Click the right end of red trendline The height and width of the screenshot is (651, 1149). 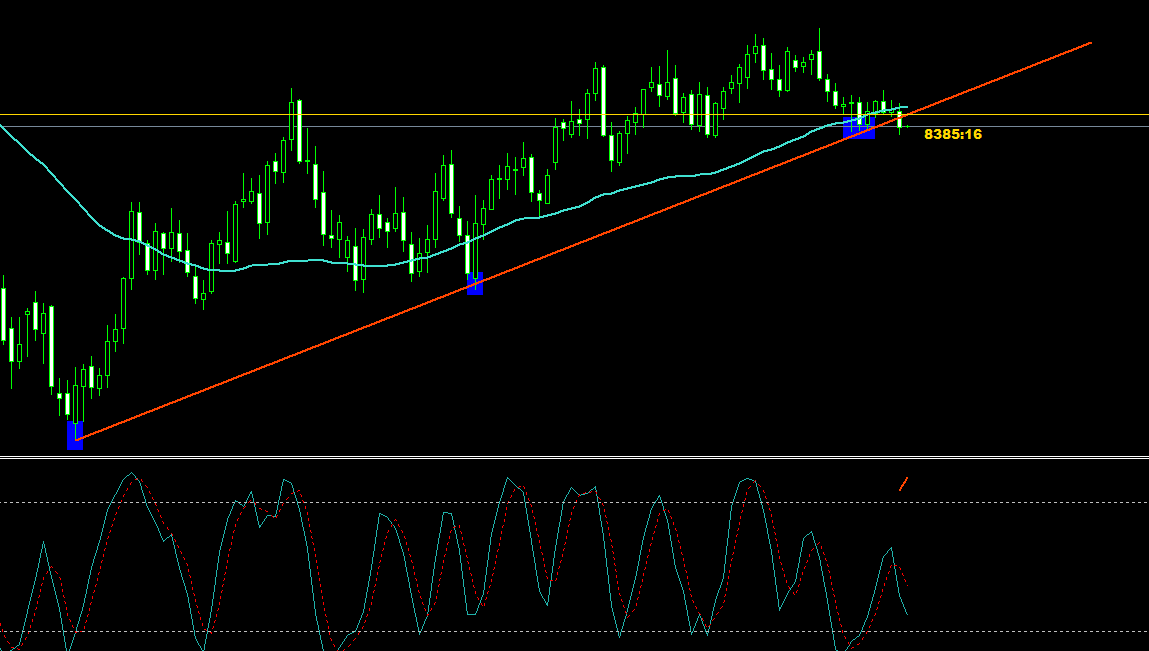pos(1089,43)
